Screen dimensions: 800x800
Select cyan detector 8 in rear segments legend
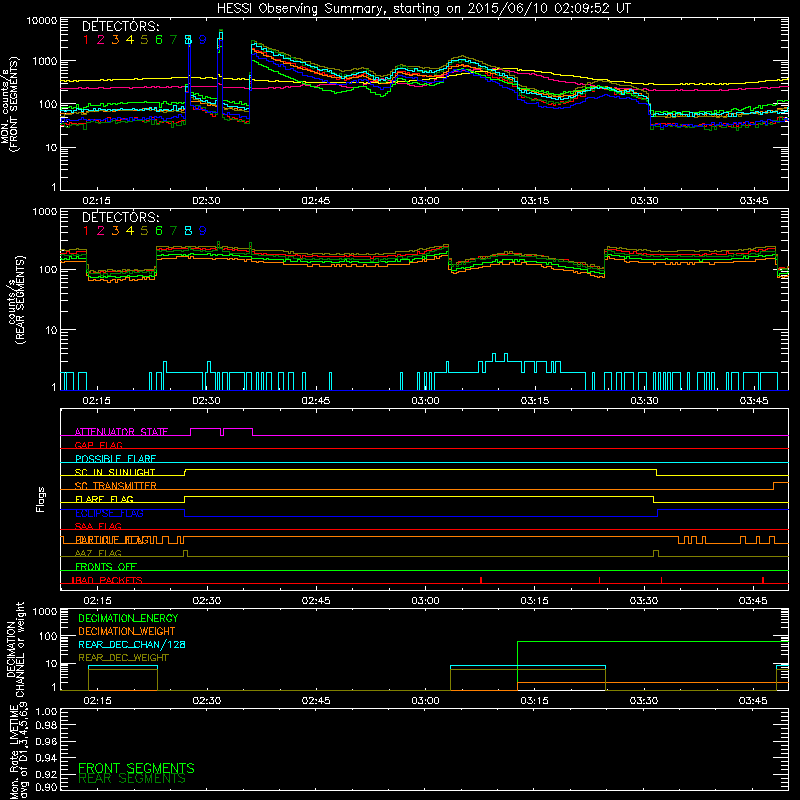tap(188, 231)
